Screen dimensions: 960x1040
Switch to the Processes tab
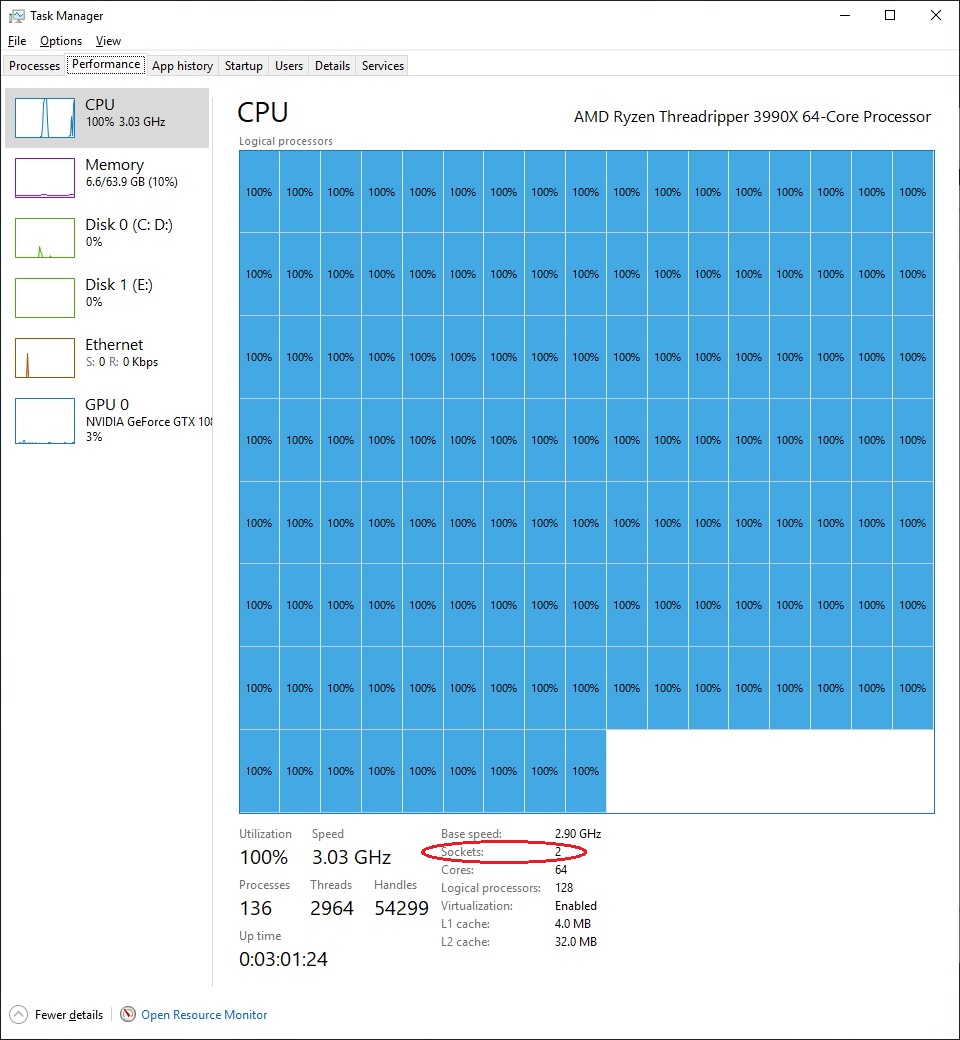[x=34, y=66]
